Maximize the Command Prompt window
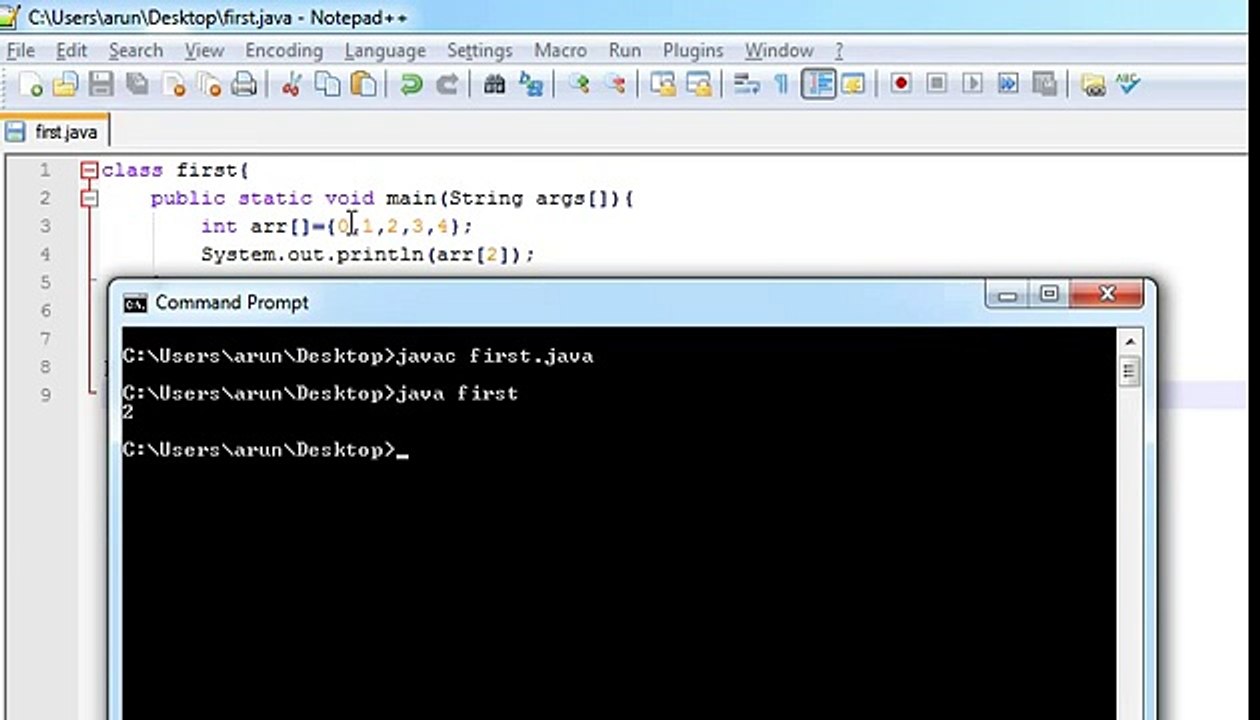The image size is (1260, 720). tap(1049, 295)
